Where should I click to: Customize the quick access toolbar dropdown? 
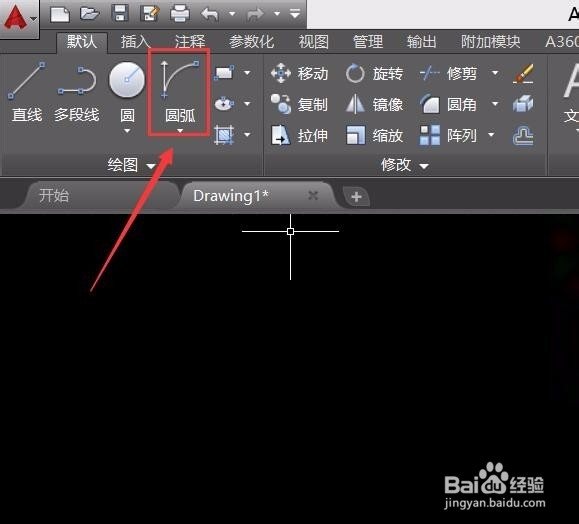click(x=295, y=14)
